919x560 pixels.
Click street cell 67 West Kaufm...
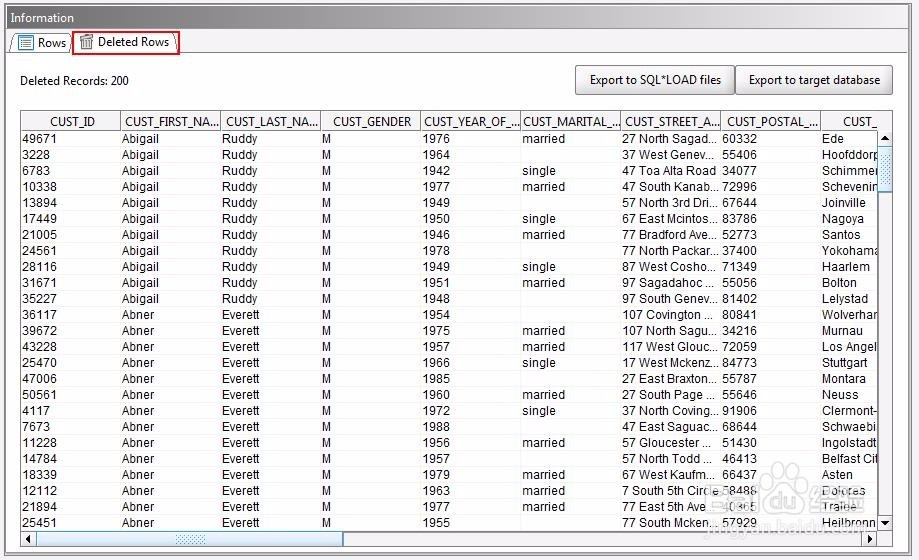coord(670,475)
